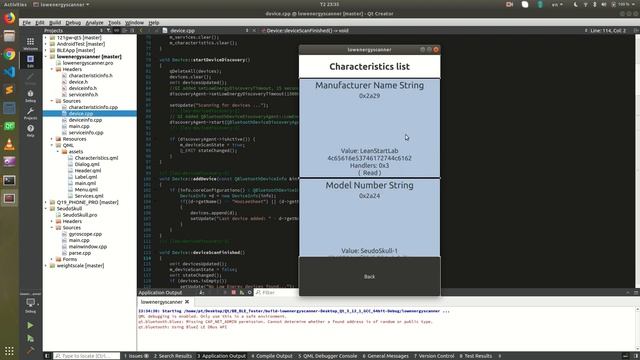Switch to the 1 Issues output pane
This screenshot has width=640, height=360.
[136, 356]
